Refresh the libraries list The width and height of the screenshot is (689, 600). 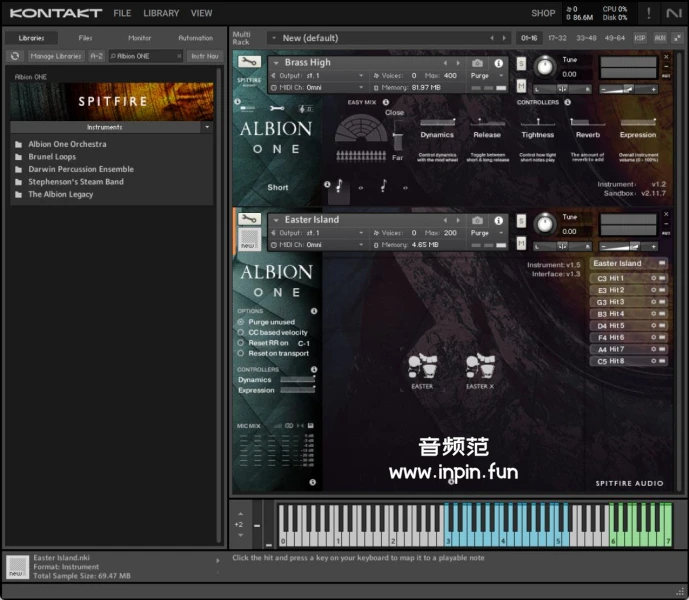click(15, 56)
